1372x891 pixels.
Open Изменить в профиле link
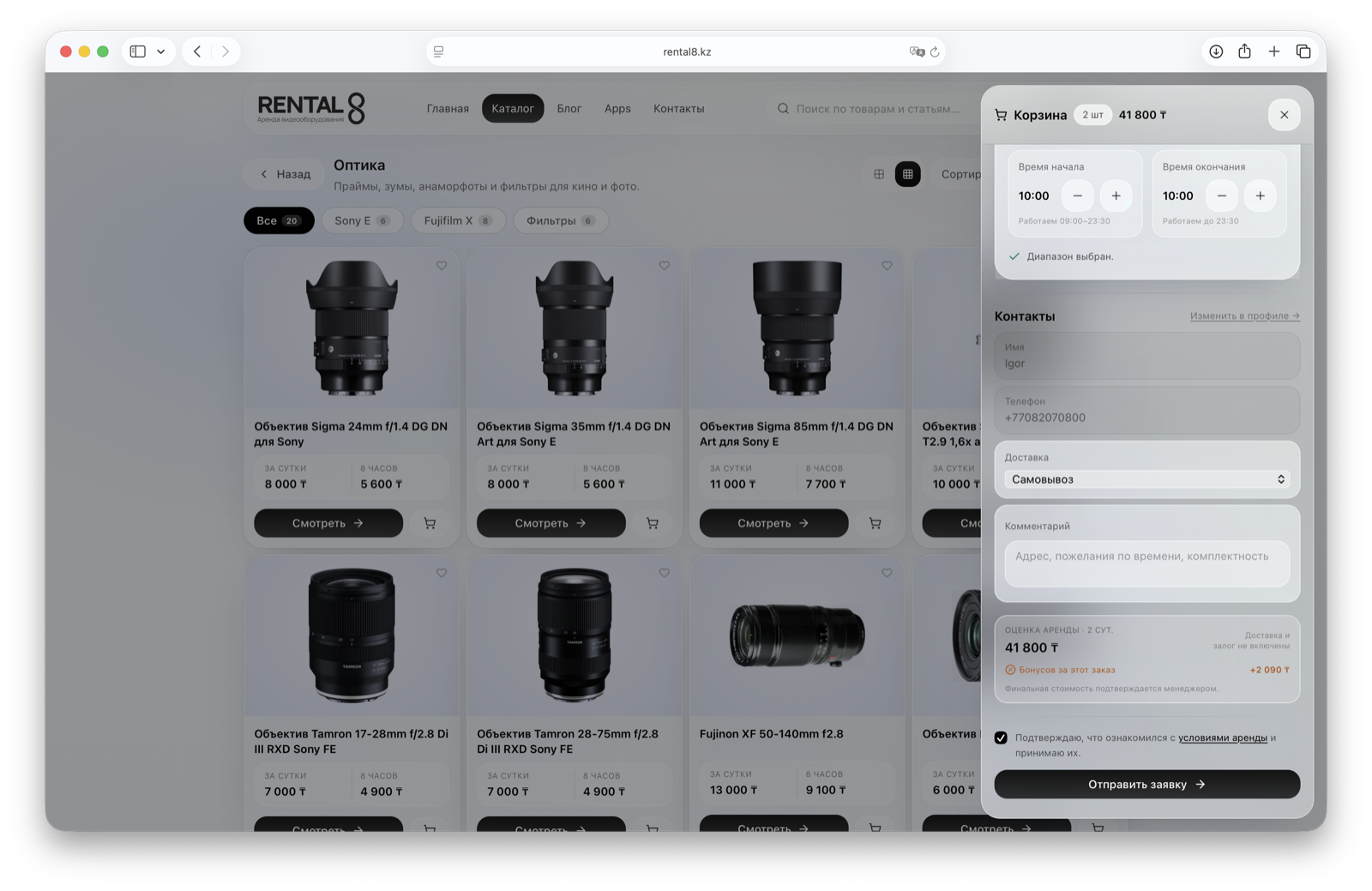coord(1244,316)
